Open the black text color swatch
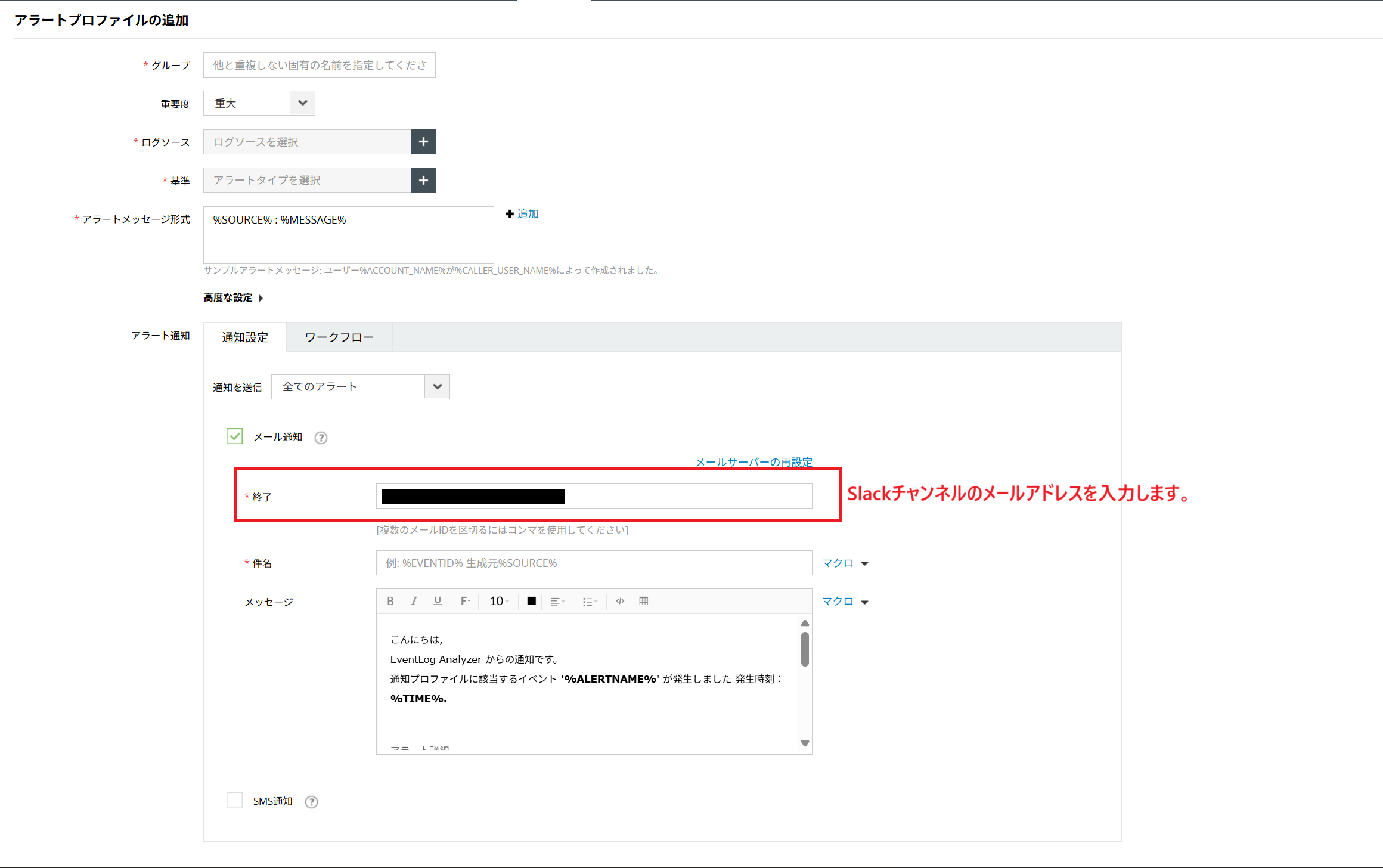The image size is (1383, 868). [x=531, y=601]
